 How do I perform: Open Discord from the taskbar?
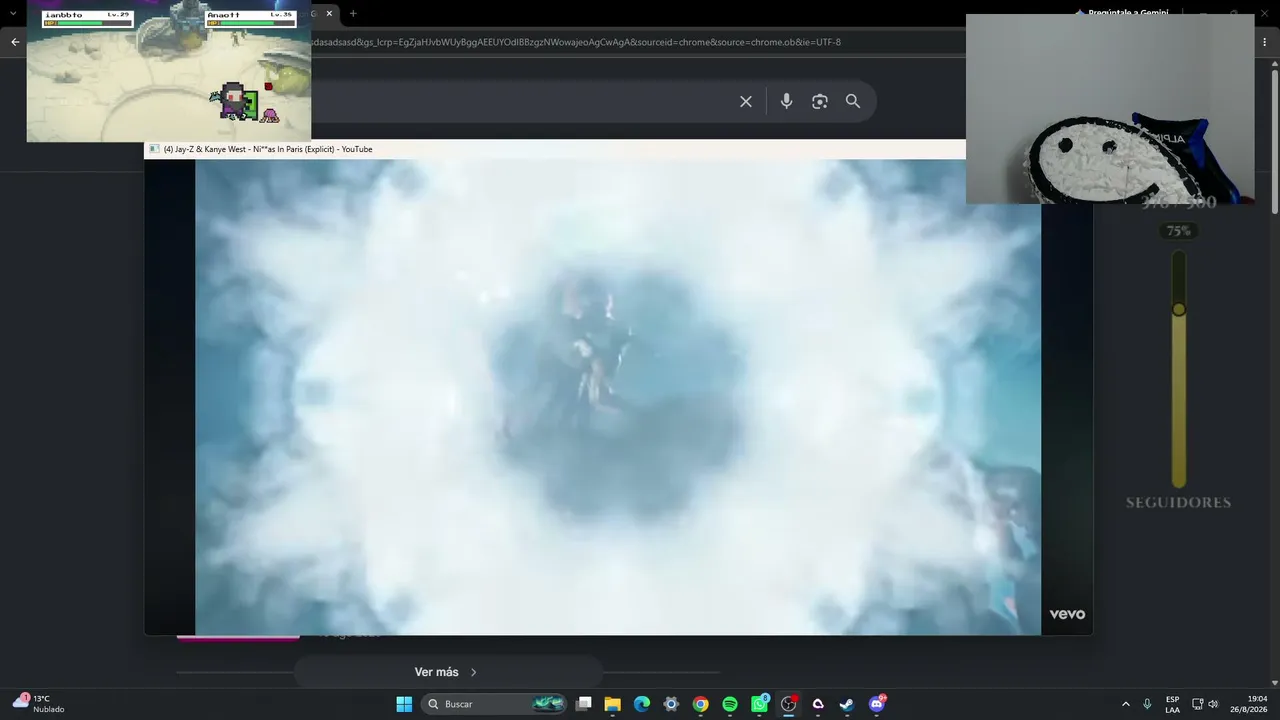pyautogui.click(x=877, y=704)
